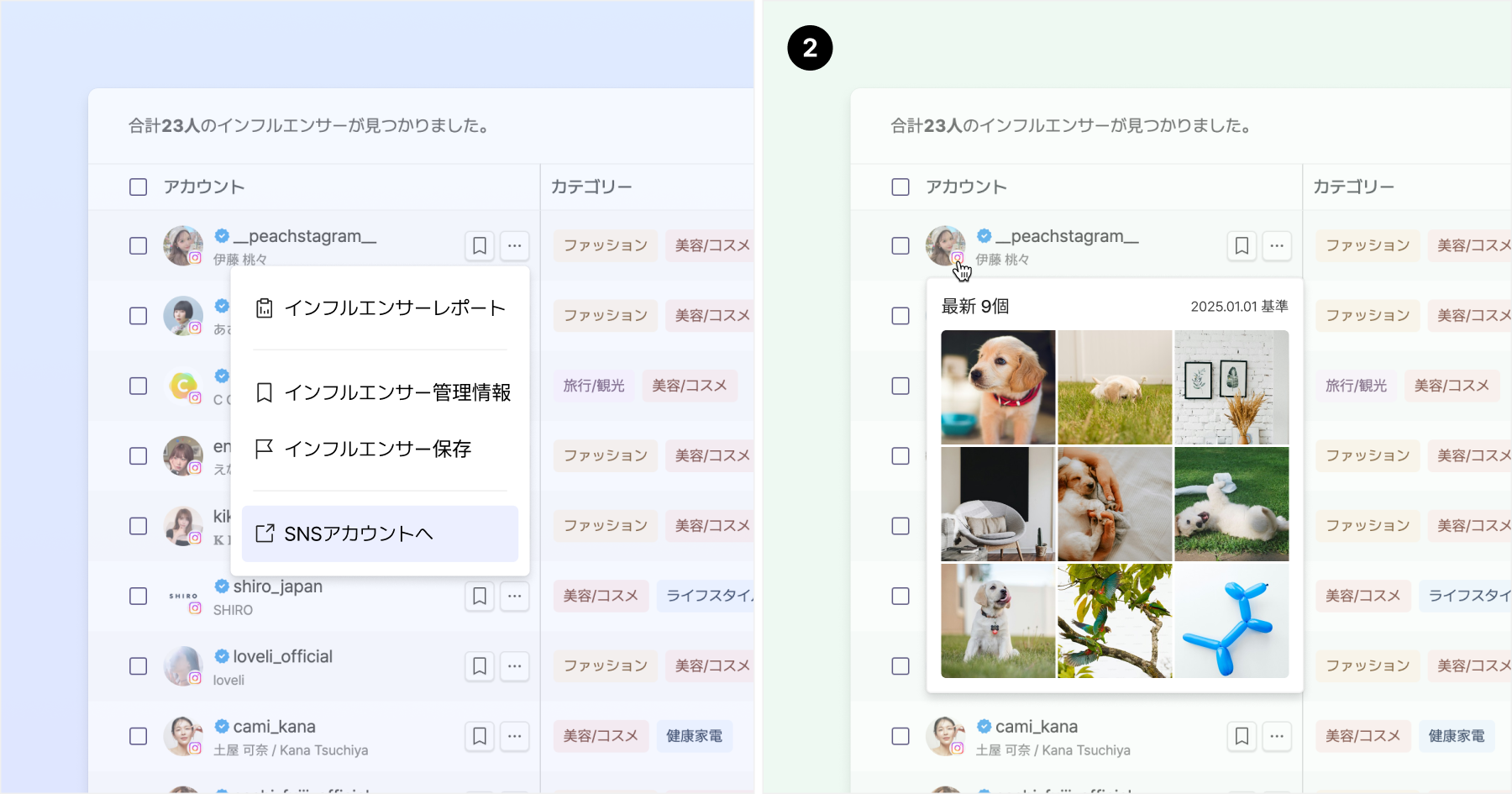This screenshot has width=1512, height=794.
Task: Open the cami_kana account name in right panel
Action: point(1037,726)
